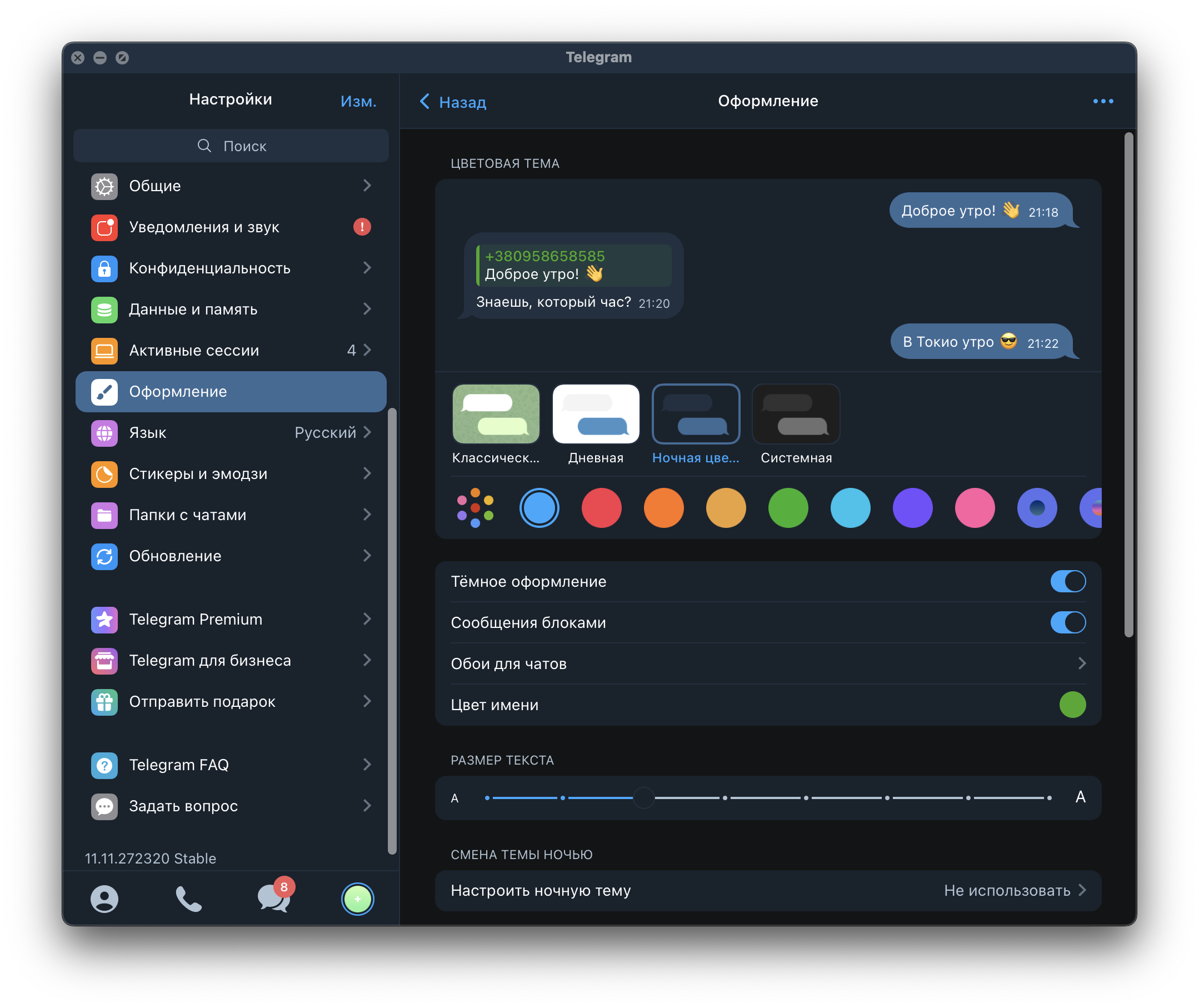Open Уведомления и звук menu item
Image resolution: width=1199 pixels, height=1008 pixels.
click(x=231, y=227)
